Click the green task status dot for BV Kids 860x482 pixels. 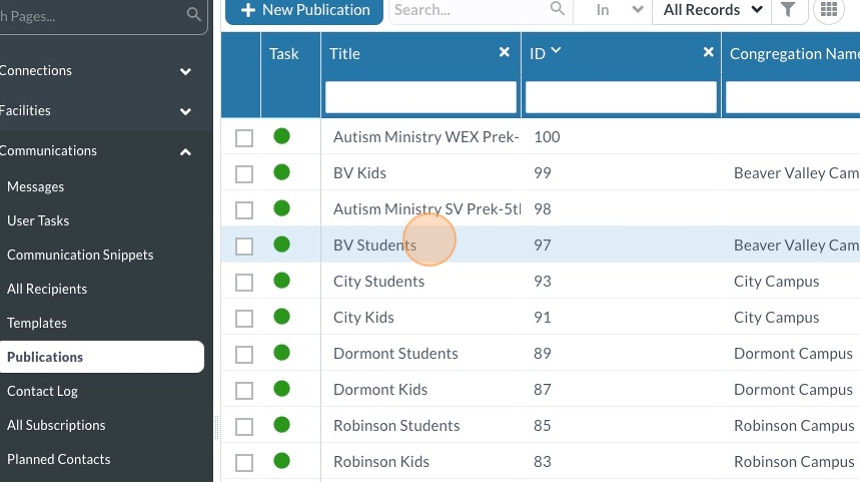pos(282,172)
